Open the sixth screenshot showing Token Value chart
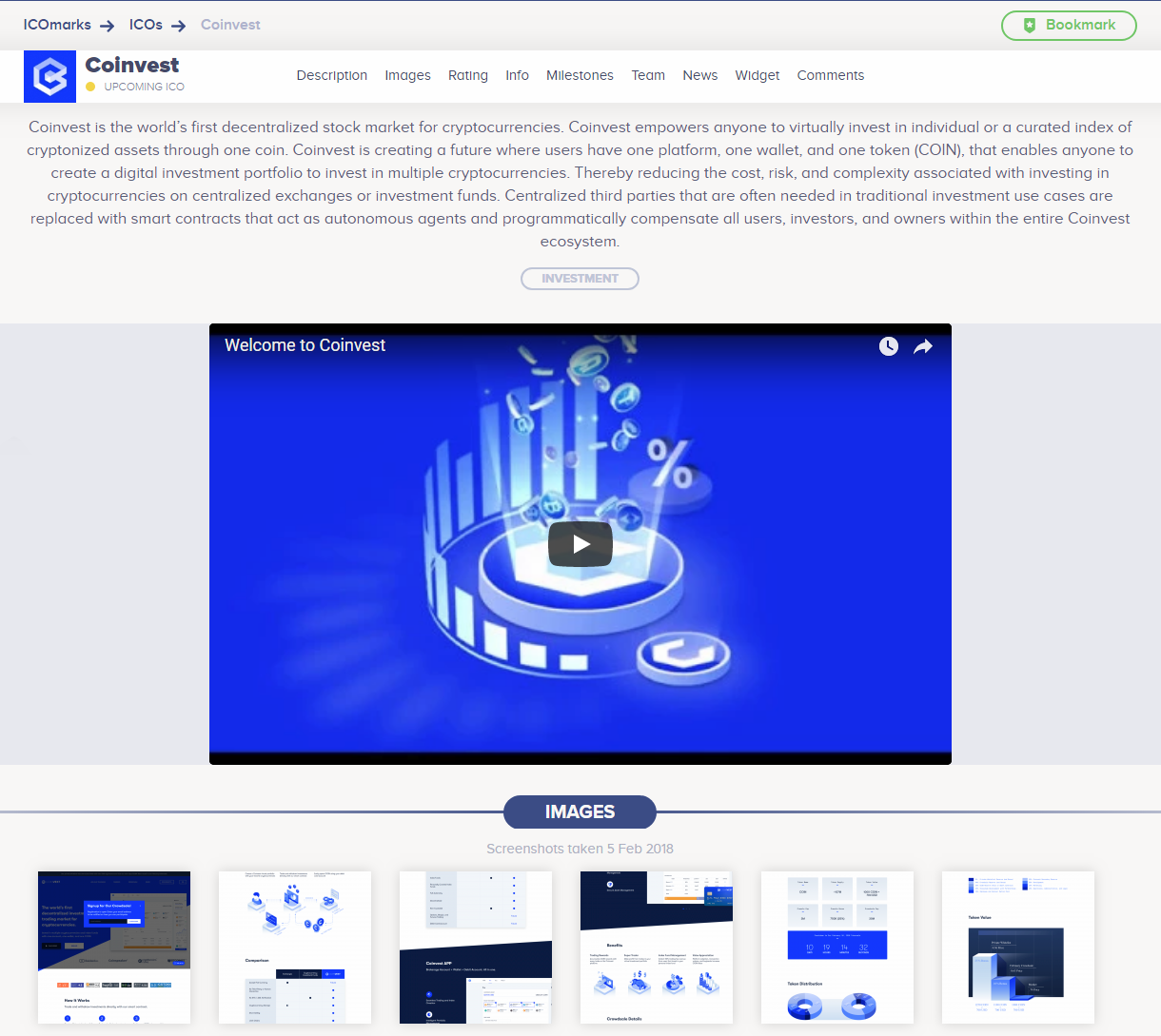 (1018, 948)
